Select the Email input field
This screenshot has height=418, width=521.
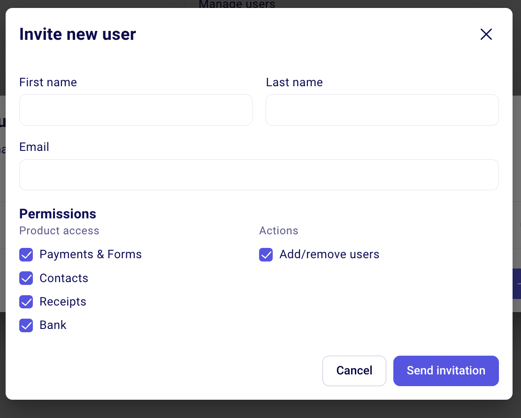coord(259,175)
